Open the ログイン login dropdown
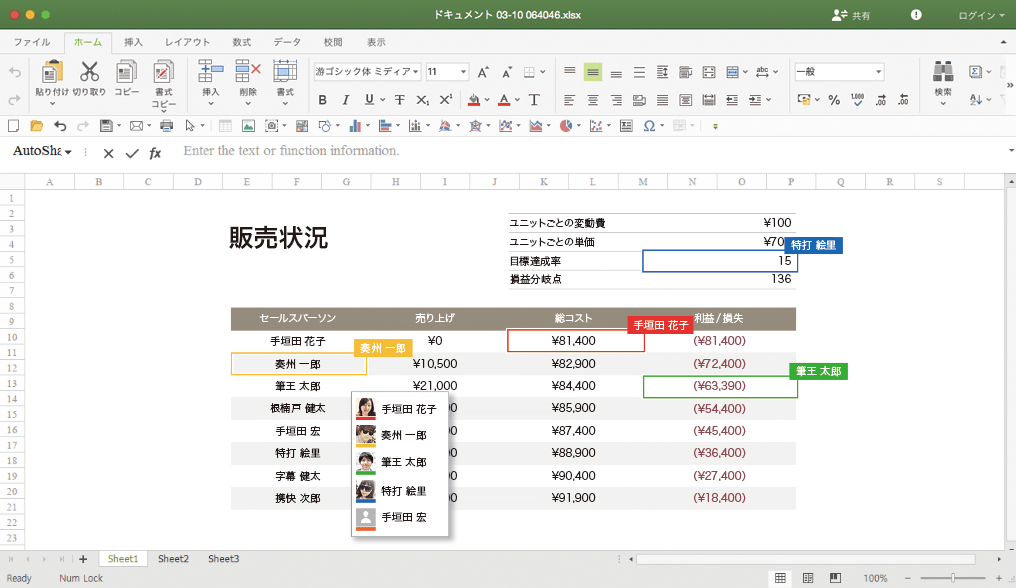 tap(982, 15)
